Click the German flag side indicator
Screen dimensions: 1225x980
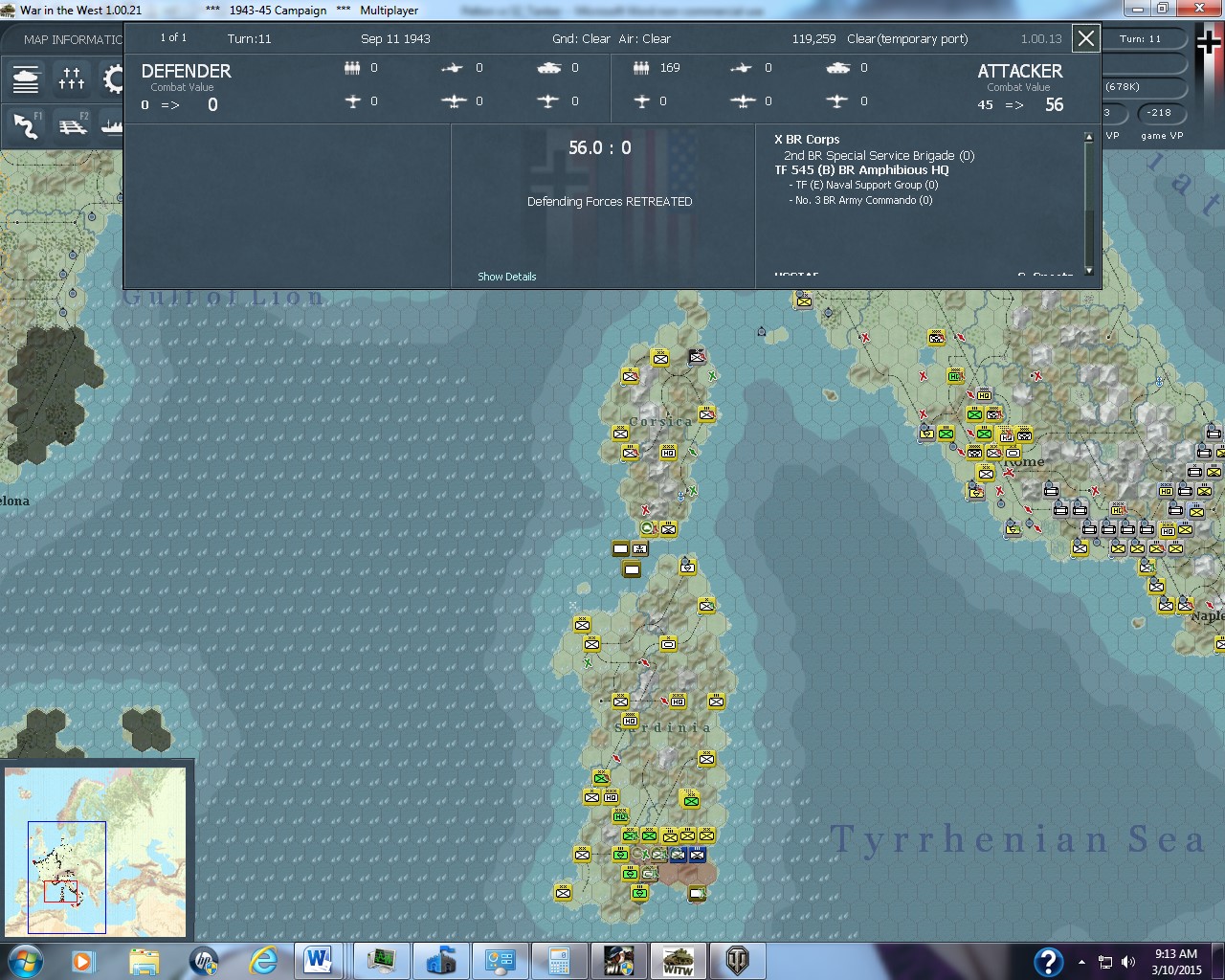coord(1208,44)
